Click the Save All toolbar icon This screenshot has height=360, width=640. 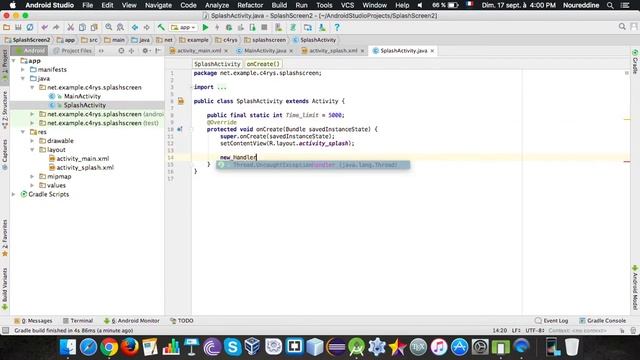[x=18, y=27]
